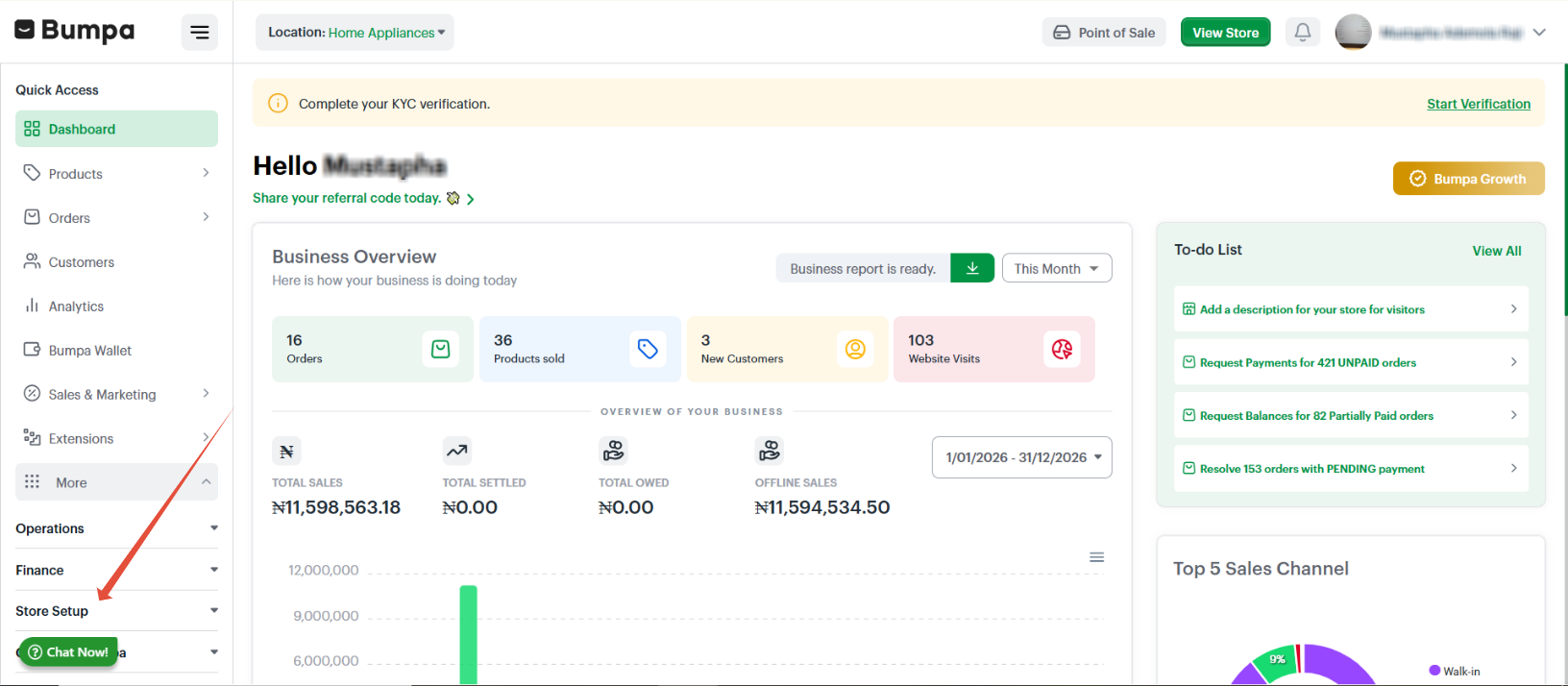The height and width of the screenshot is (686, 1568).
Task: Open Request Balances for 82 Partially Paid orders
Action: 1351,416
